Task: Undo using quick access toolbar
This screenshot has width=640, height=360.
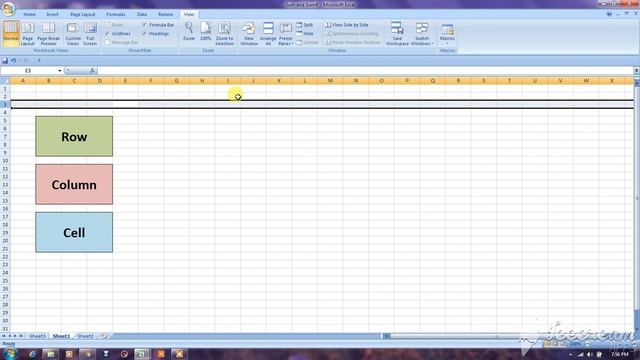Action: tap(13, 60)
